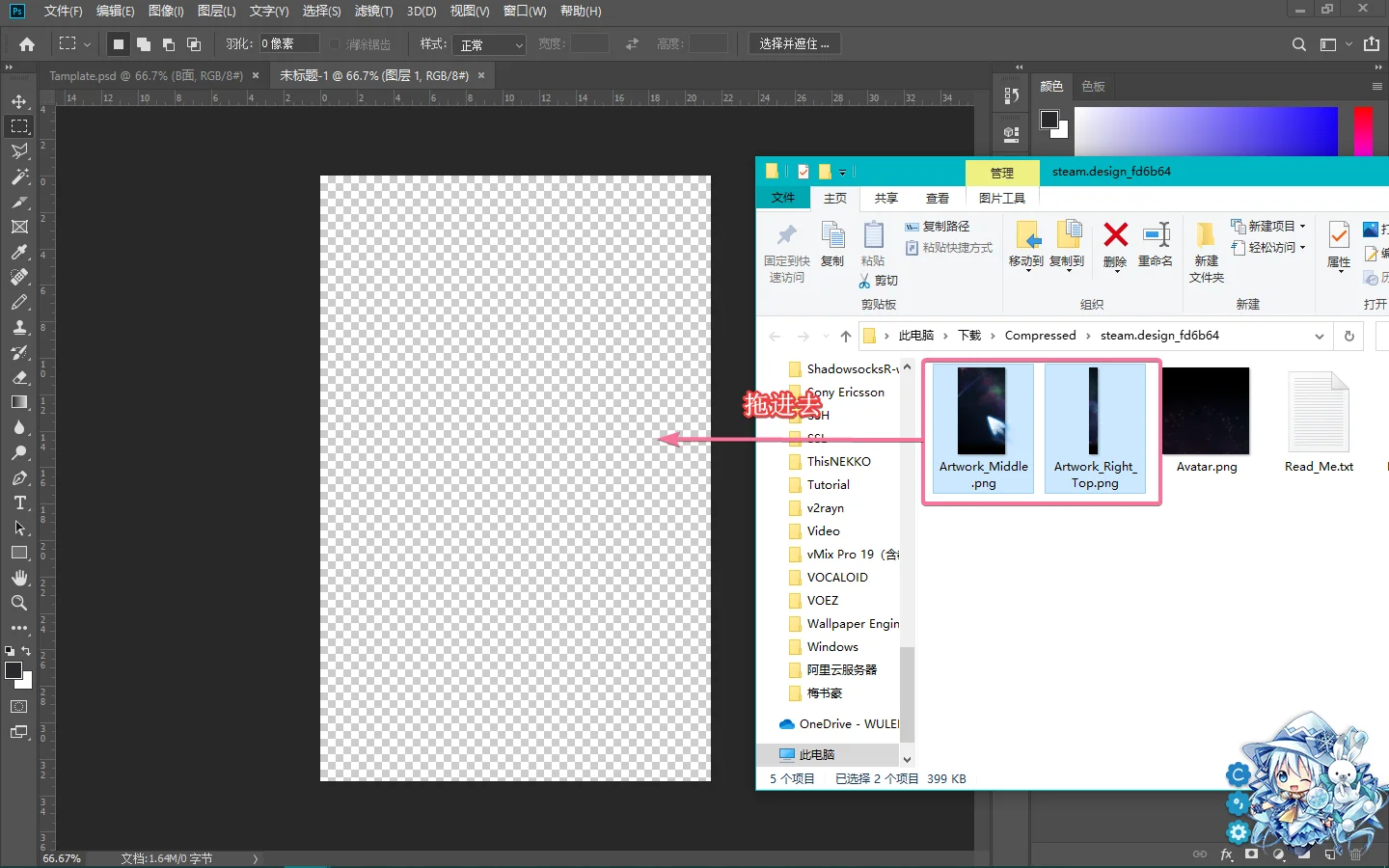Select the Dodge tool
Image resolution: width=1389 pixels, height=868 pixels.
(x=19, y=452)
